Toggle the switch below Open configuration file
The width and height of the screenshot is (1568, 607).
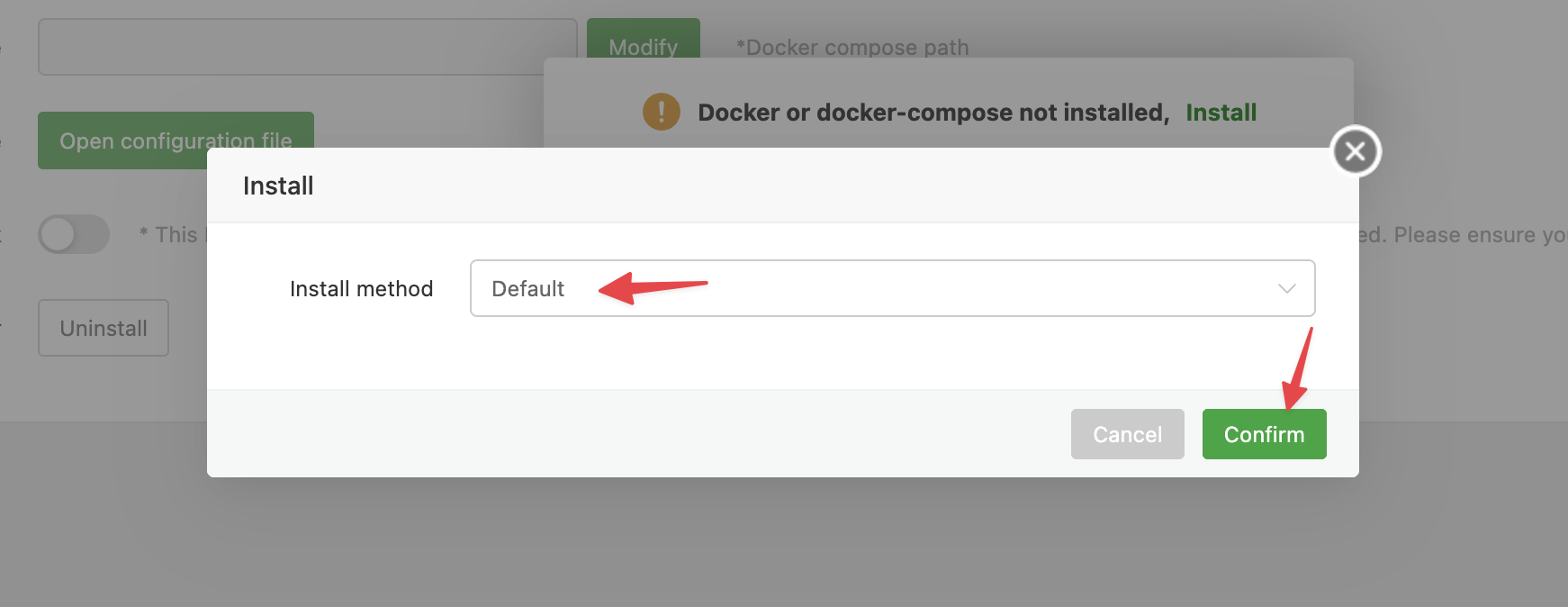(74, 235)
